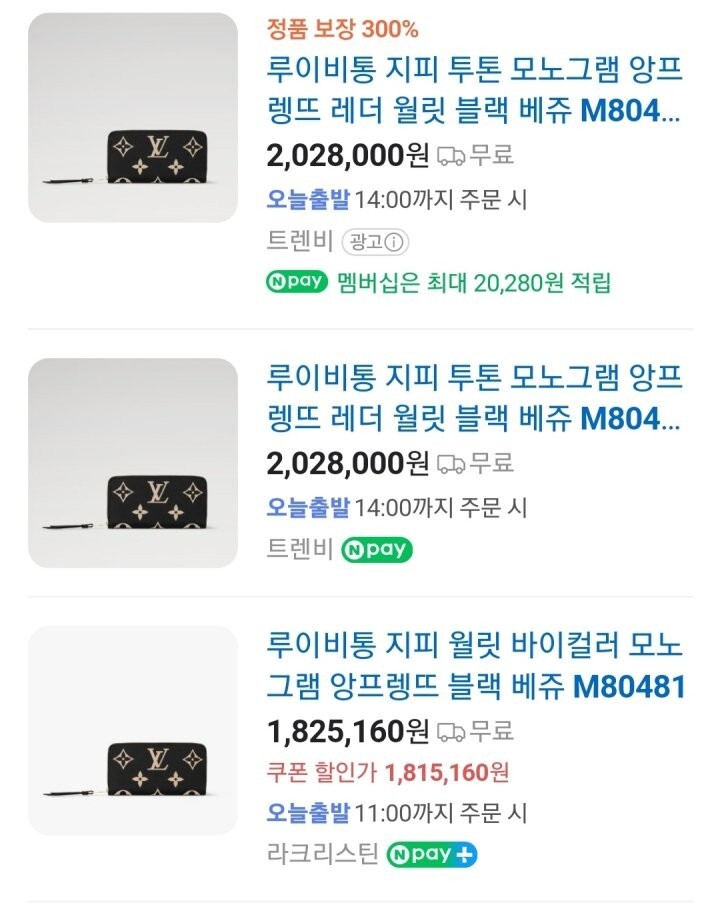Click the 광고 info icon badge
This screenshot has height=903, width=720.
[x=376, y=241]
